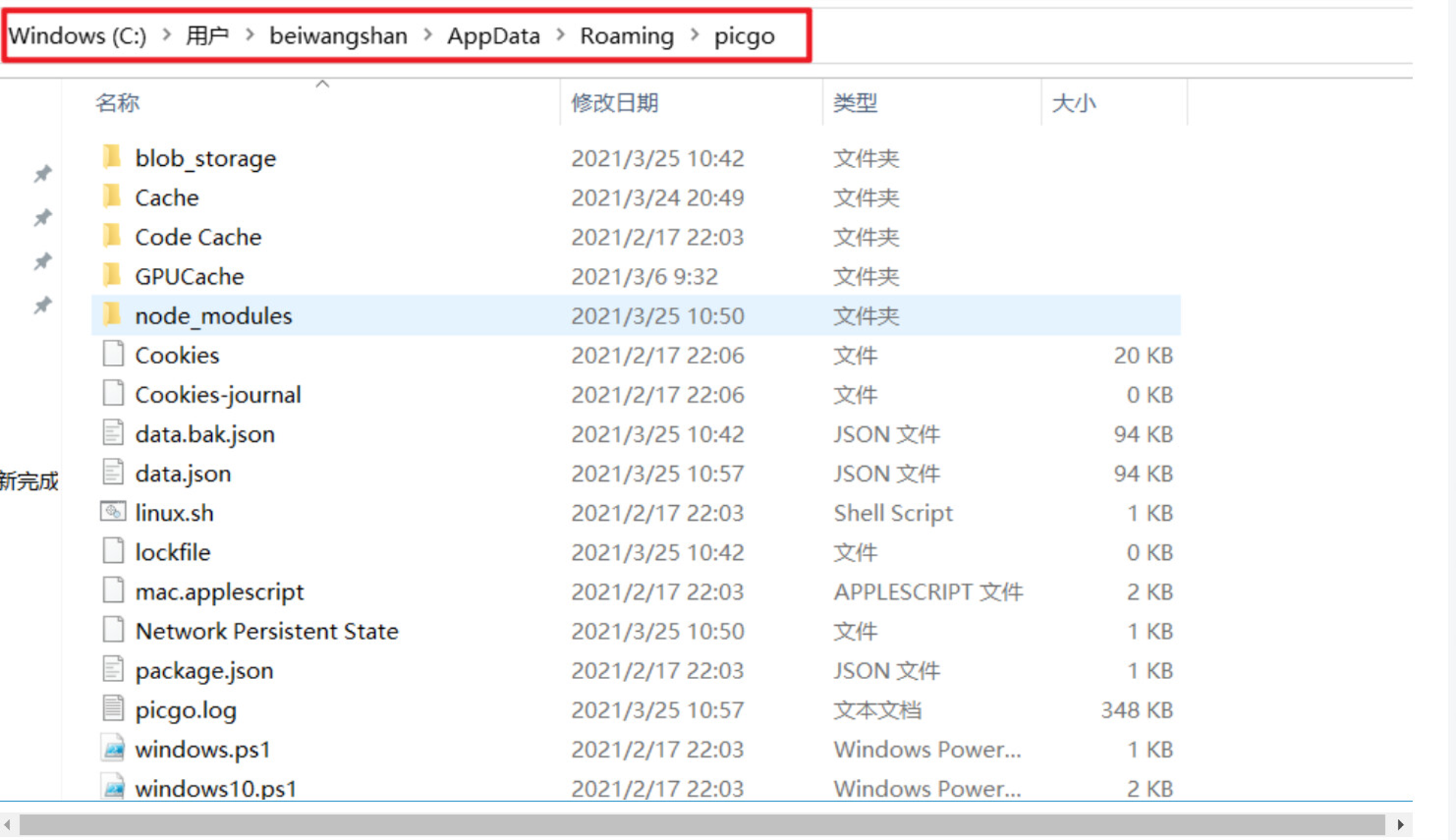Click the 2021/3/6 9:32 date cell

644,276
